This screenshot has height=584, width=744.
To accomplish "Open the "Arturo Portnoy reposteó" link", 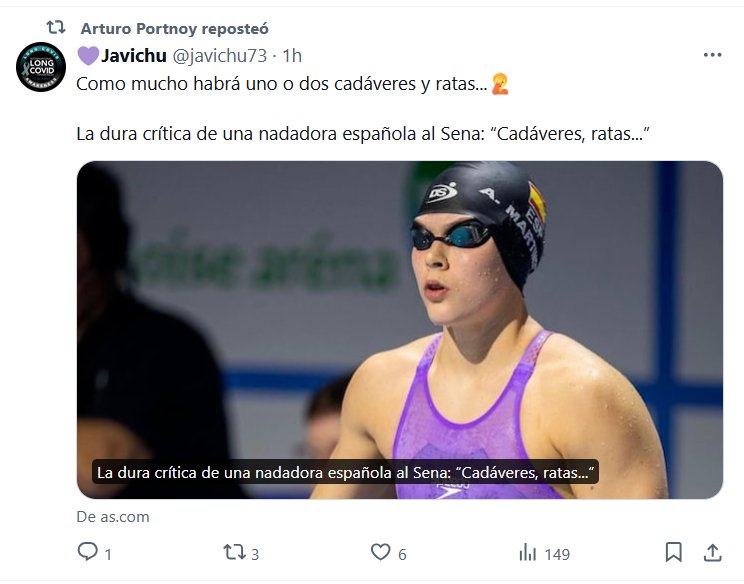I will tap(174, 29).
